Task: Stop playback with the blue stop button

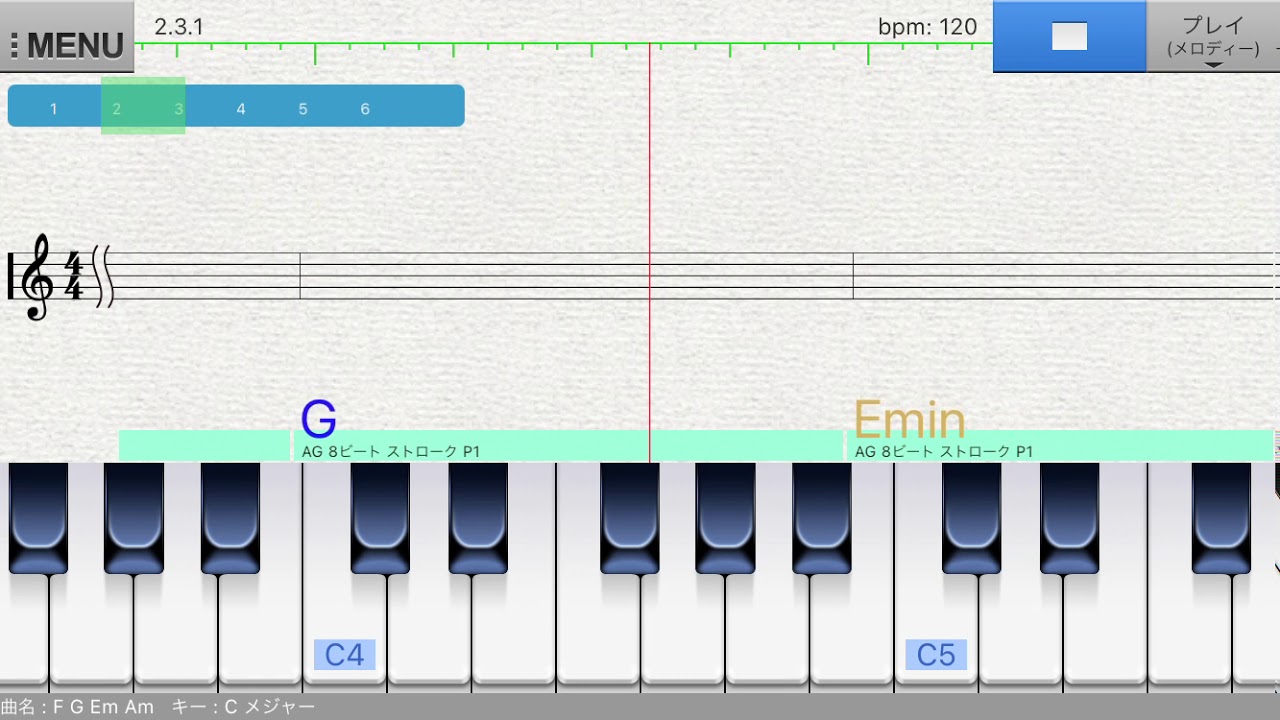Action: [1069, 37]
